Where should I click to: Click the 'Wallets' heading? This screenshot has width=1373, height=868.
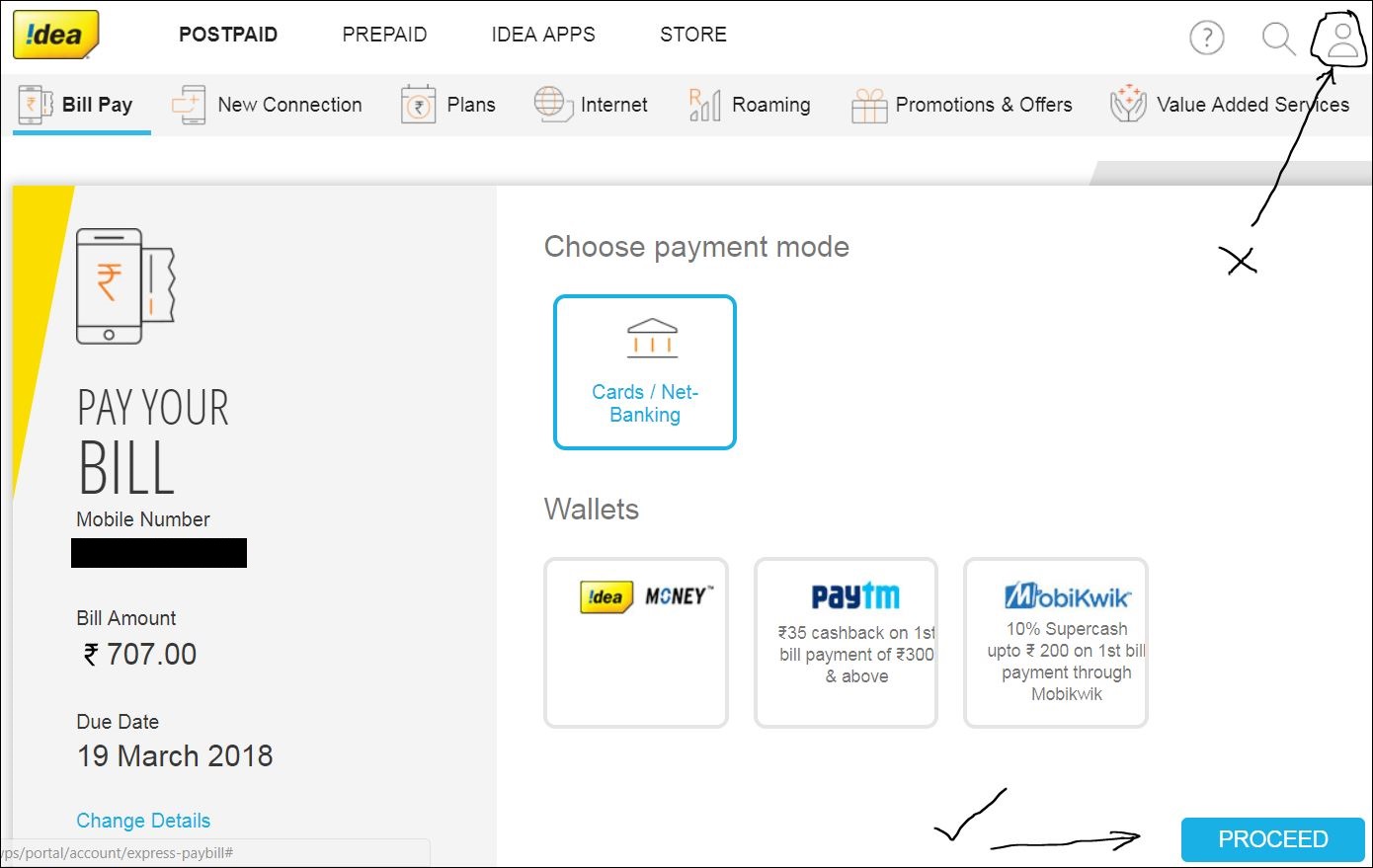(x=592, y=510)
